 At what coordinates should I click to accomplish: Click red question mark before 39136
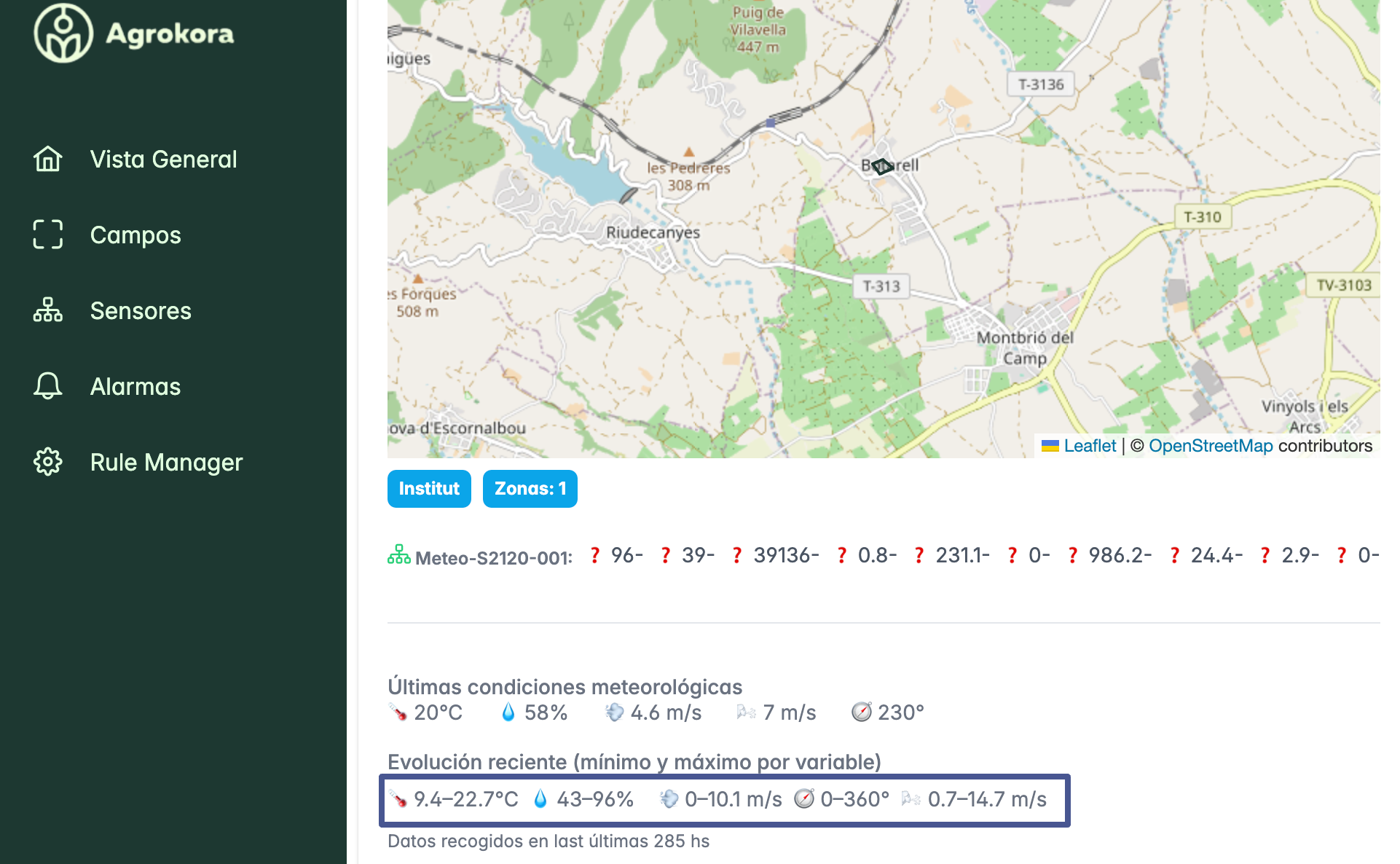pos(737,555)
